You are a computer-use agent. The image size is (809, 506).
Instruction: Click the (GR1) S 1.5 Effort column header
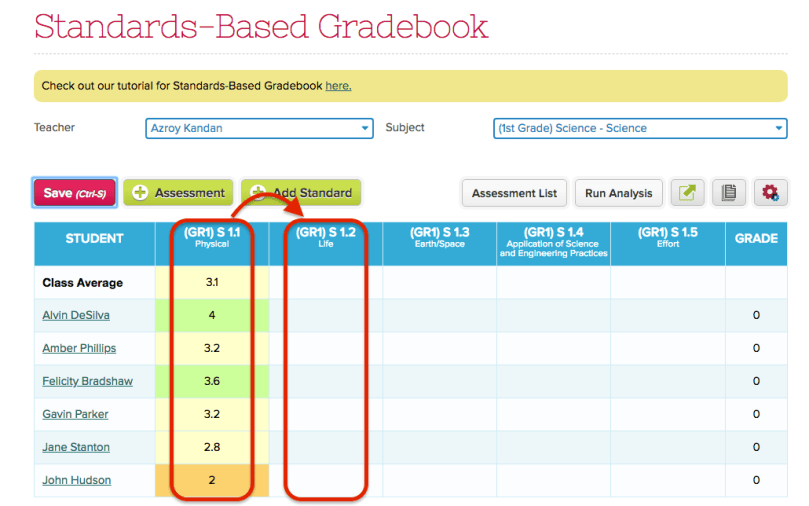tap(668, 243)
